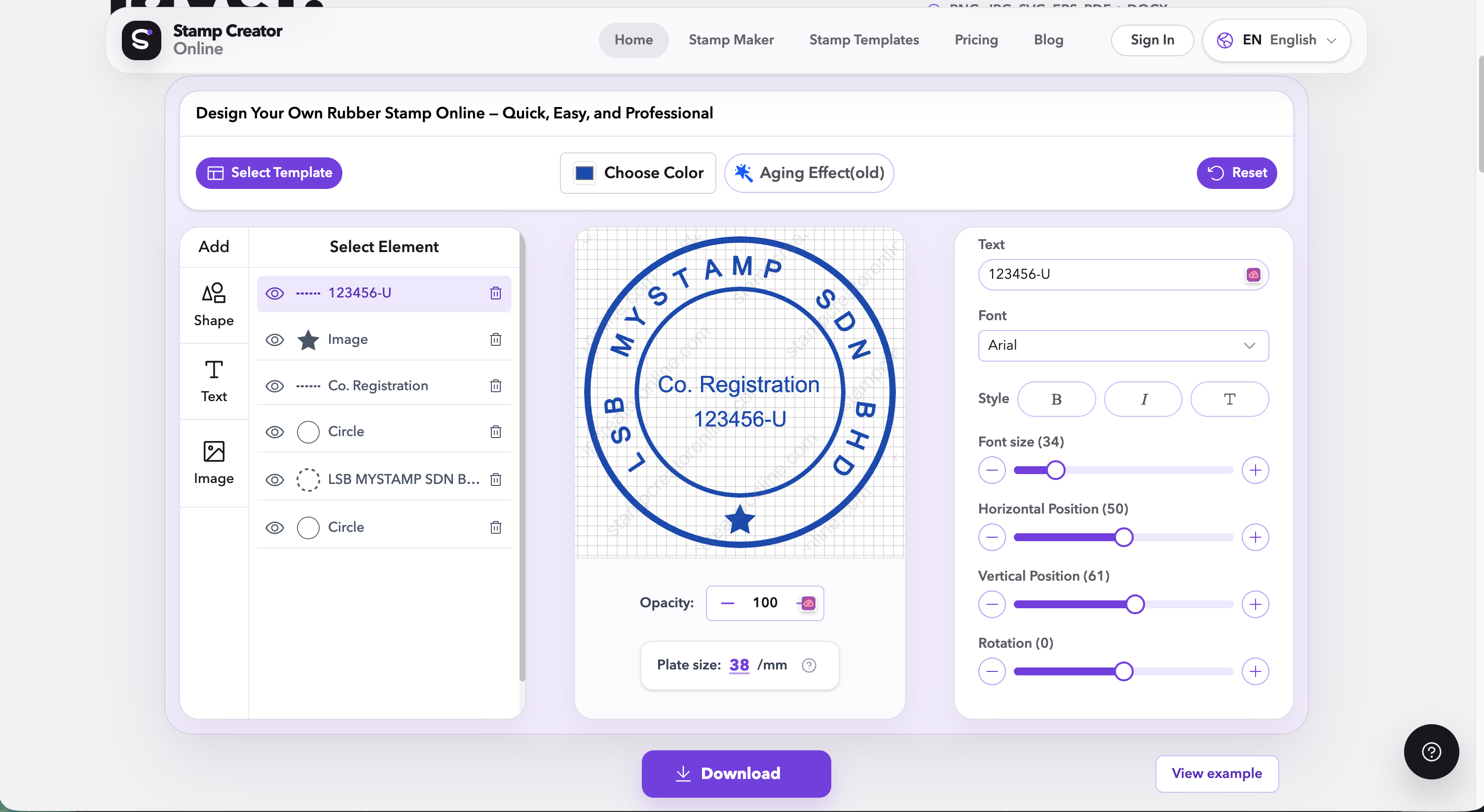Open Pricing nav item
The width and height of the screenshot is (1484, 812).
(976, 40)
